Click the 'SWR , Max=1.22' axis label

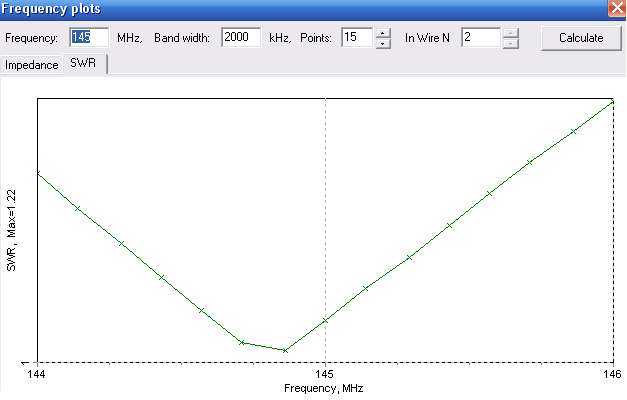click(x=12, y=230)
